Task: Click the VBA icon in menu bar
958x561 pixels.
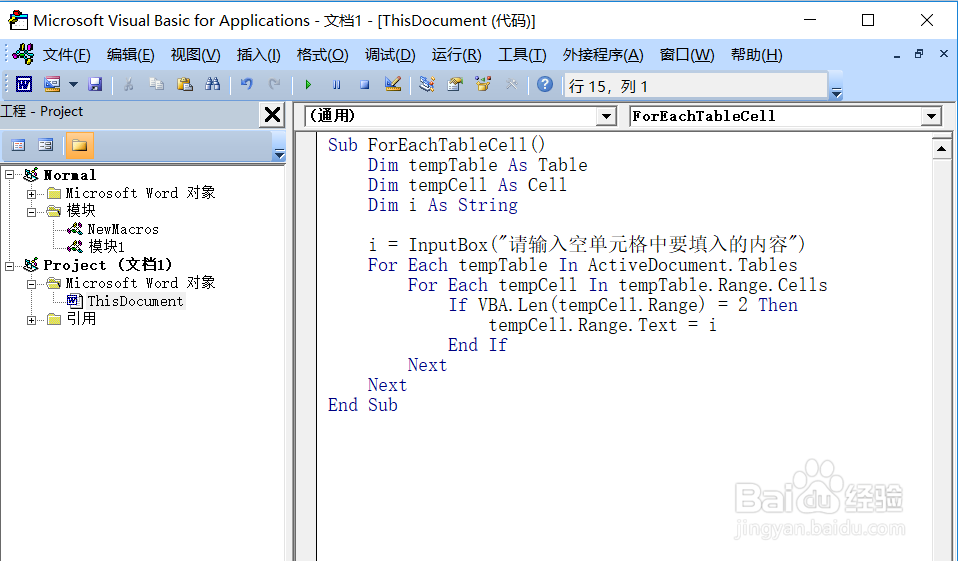Action: click(x=23, y=54)
